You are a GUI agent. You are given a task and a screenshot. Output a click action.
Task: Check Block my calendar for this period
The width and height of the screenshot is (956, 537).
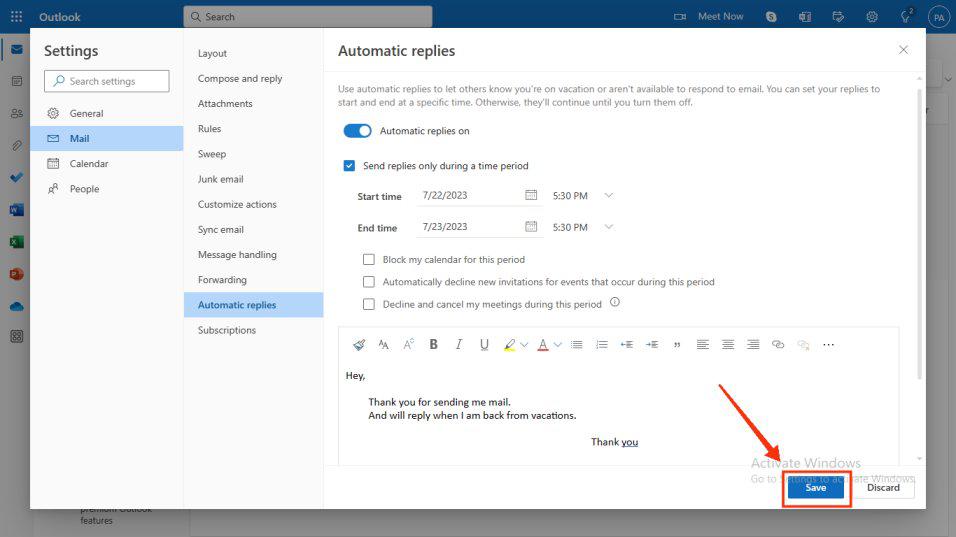[369, 260]
